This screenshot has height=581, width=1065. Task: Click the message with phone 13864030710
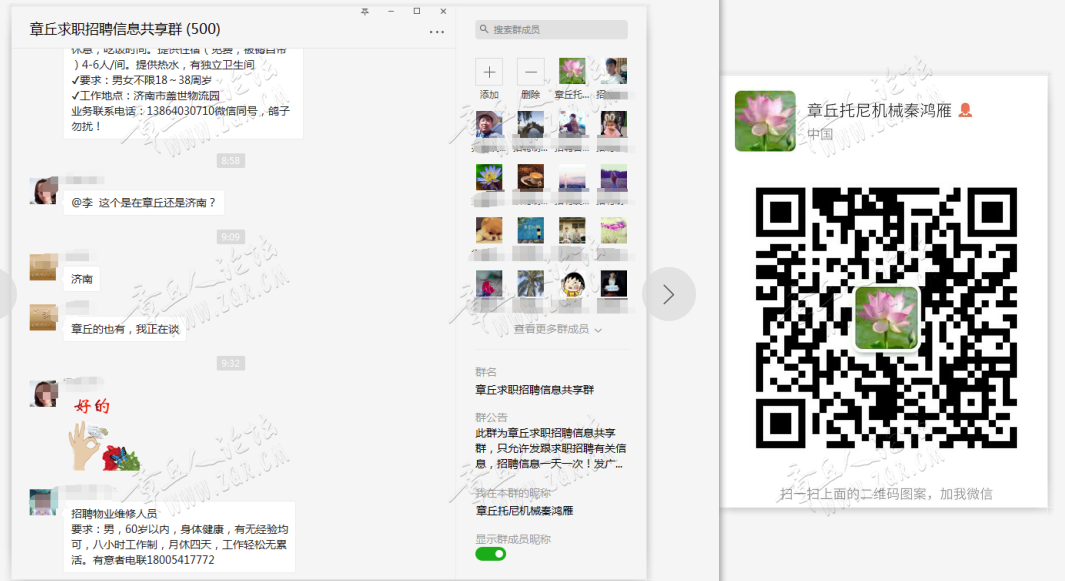click(183, 94)
